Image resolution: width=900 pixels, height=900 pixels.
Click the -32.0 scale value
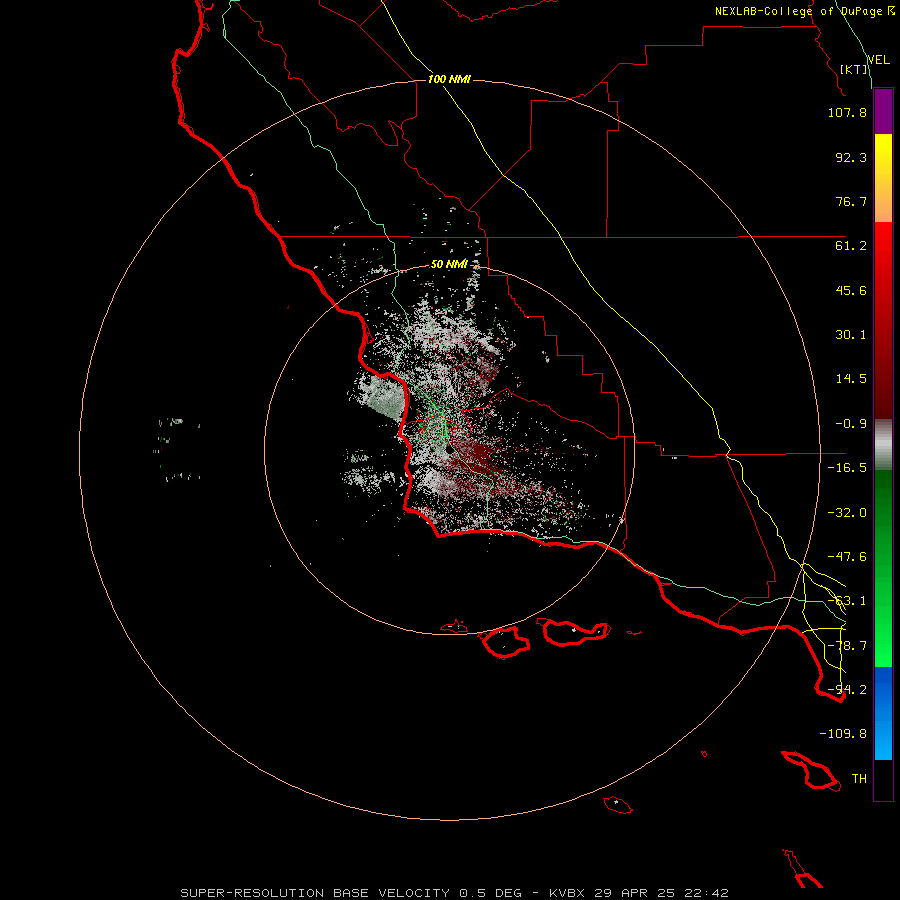(847, 513)
